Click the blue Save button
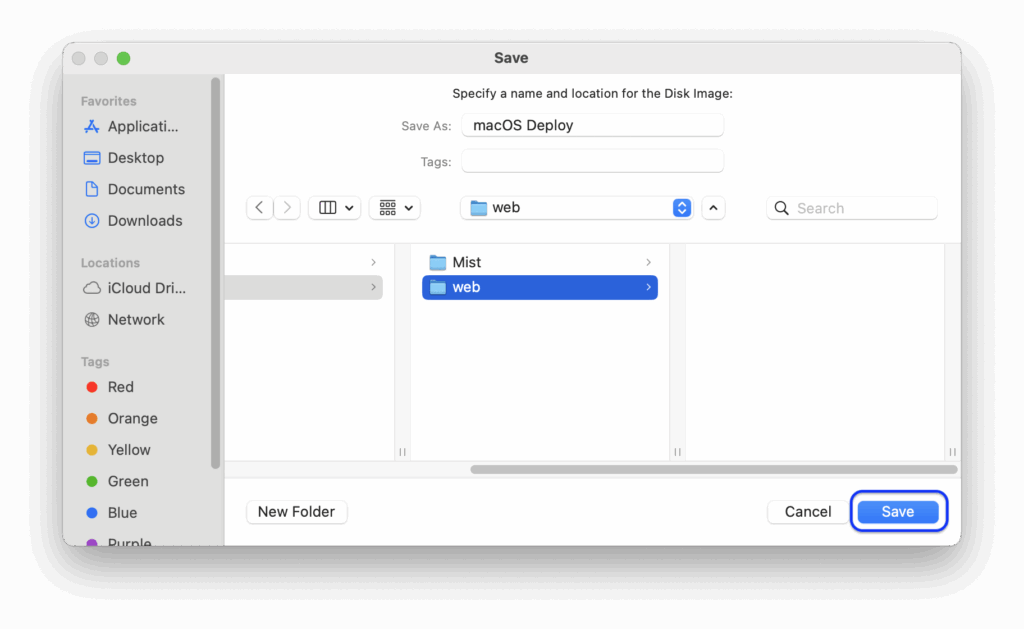This screenshot has width=1024, height=629. click(x=898, y=511)
